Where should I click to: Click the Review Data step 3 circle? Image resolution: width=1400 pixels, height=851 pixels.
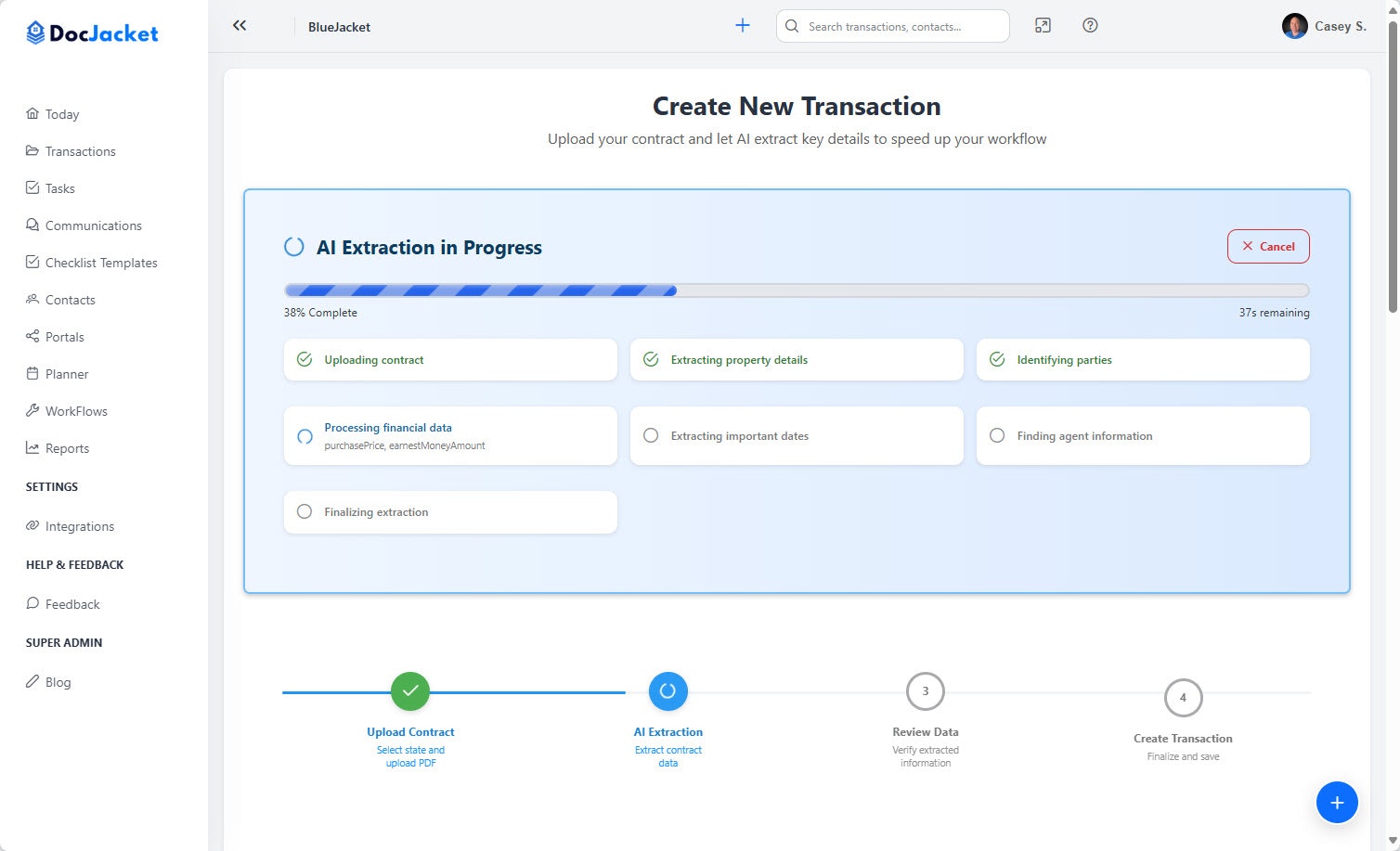coord(926,690)
